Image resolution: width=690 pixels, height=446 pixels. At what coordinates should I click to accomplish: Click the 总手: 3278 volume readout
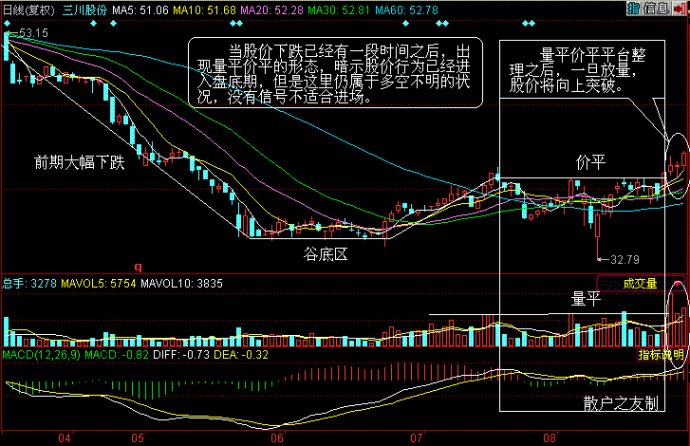29,283
